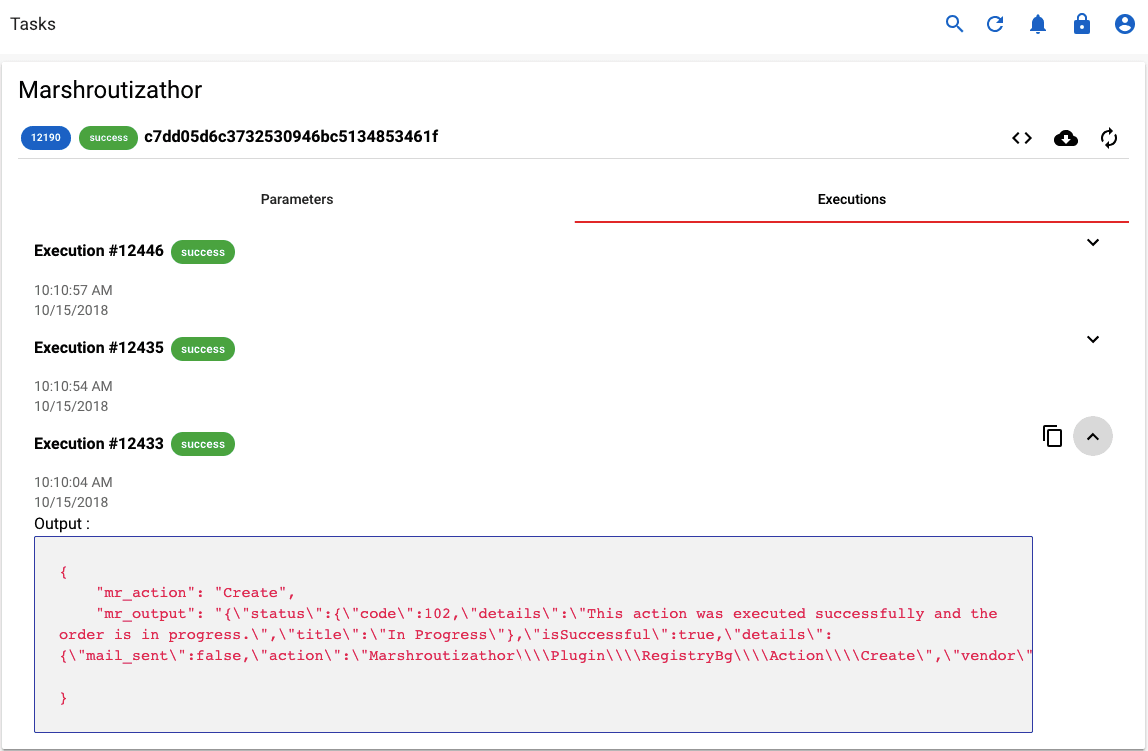This screenshot has width=1148, height=751.
Task: Expand Execution #12446 details
Action: click(x=1093, y=242)
